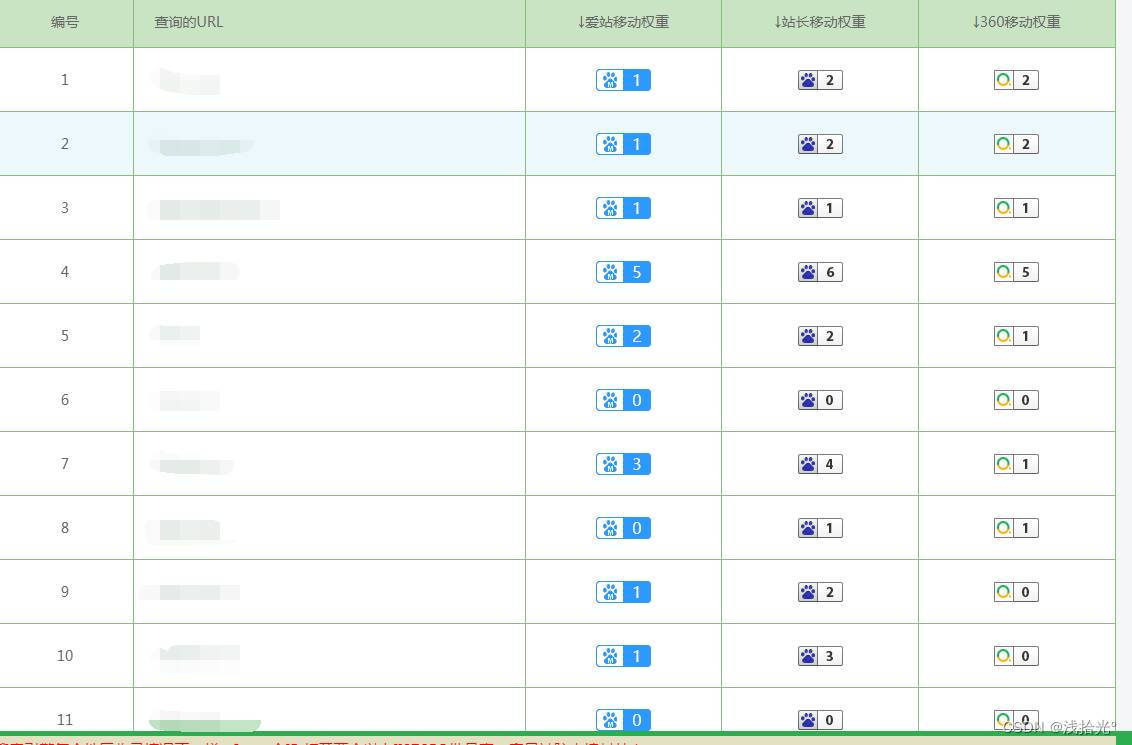Click the 爱站 mobile weight badge in row 1
Screen dimensions: 1132x745
pyautogui.click(x=623, y=80)
